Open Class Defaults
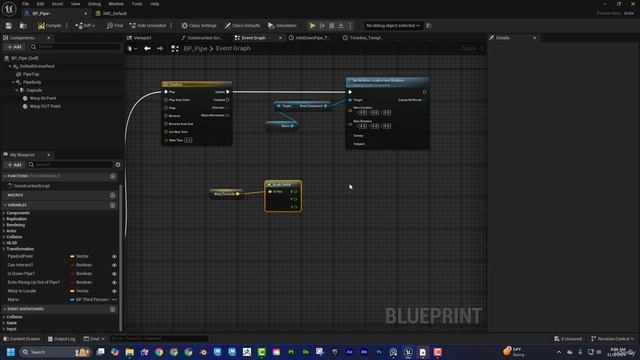The image size is (640, 360). pyautogui.click(x=242, y=25)
